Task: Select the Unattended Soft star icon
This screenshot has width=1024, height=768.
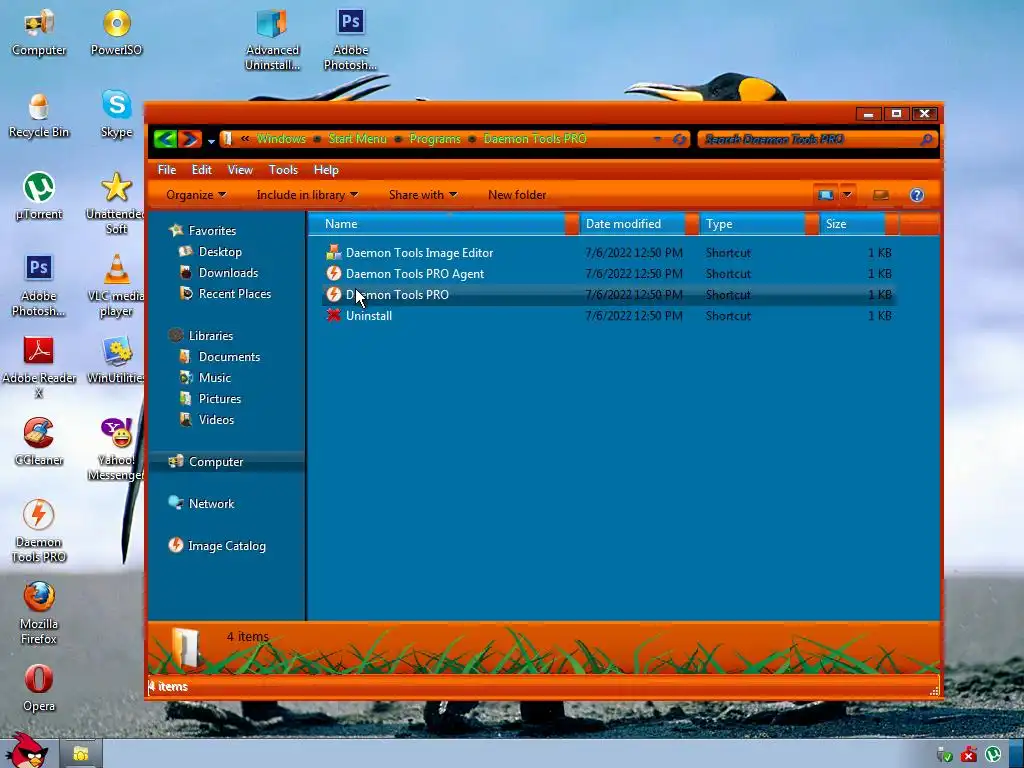Action: (x=116, y=203)
